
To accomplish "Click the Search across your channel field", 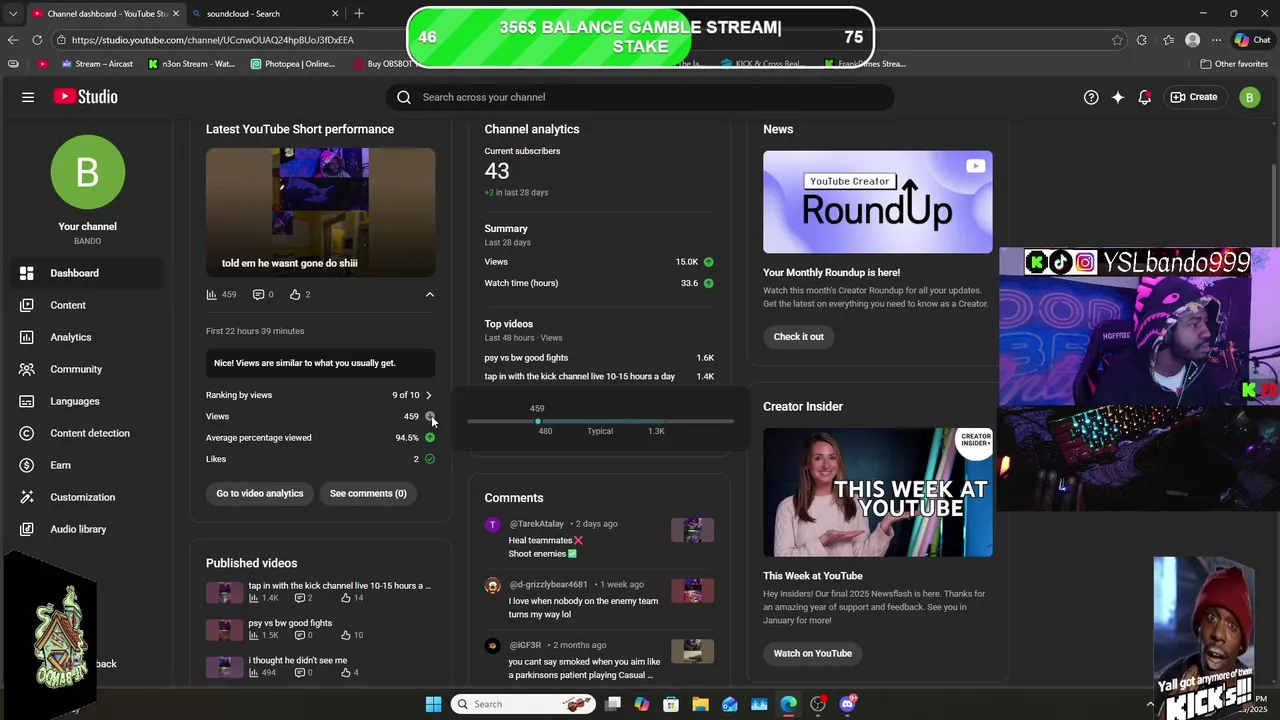I will click(x=640, y=97).
